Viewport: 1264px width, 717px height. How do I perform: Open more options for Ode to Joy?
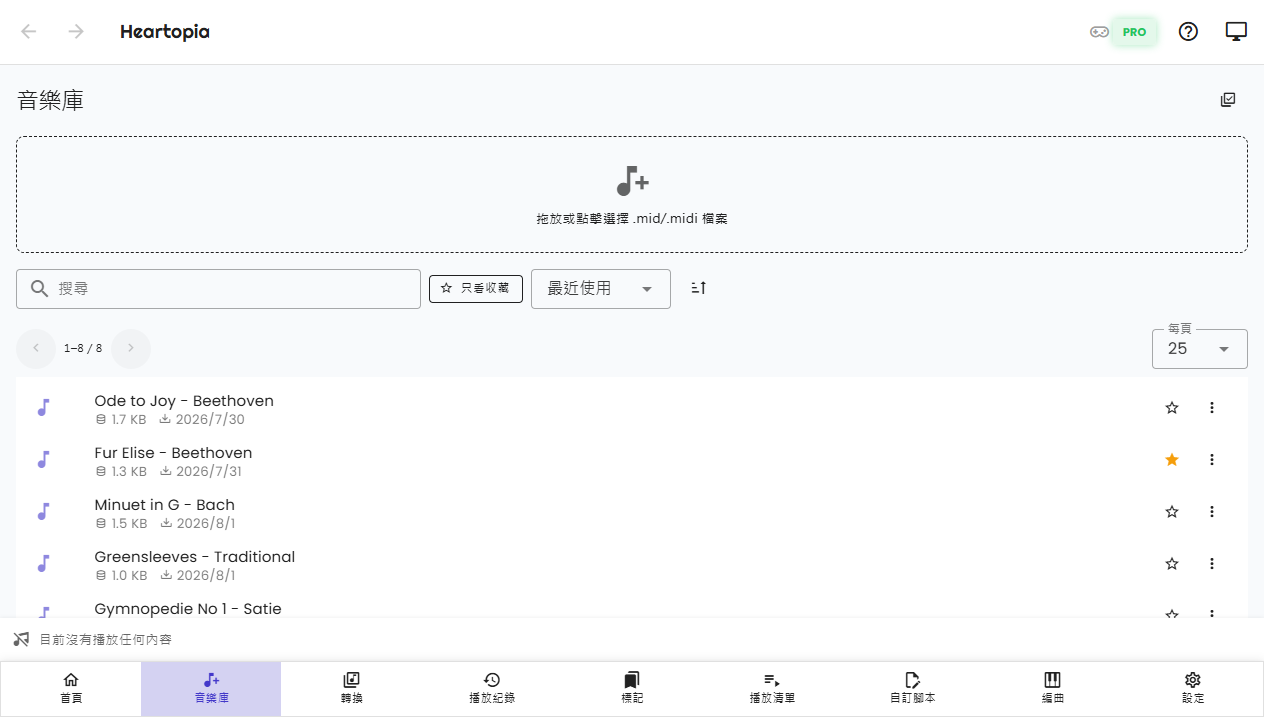pos(1212,408)
